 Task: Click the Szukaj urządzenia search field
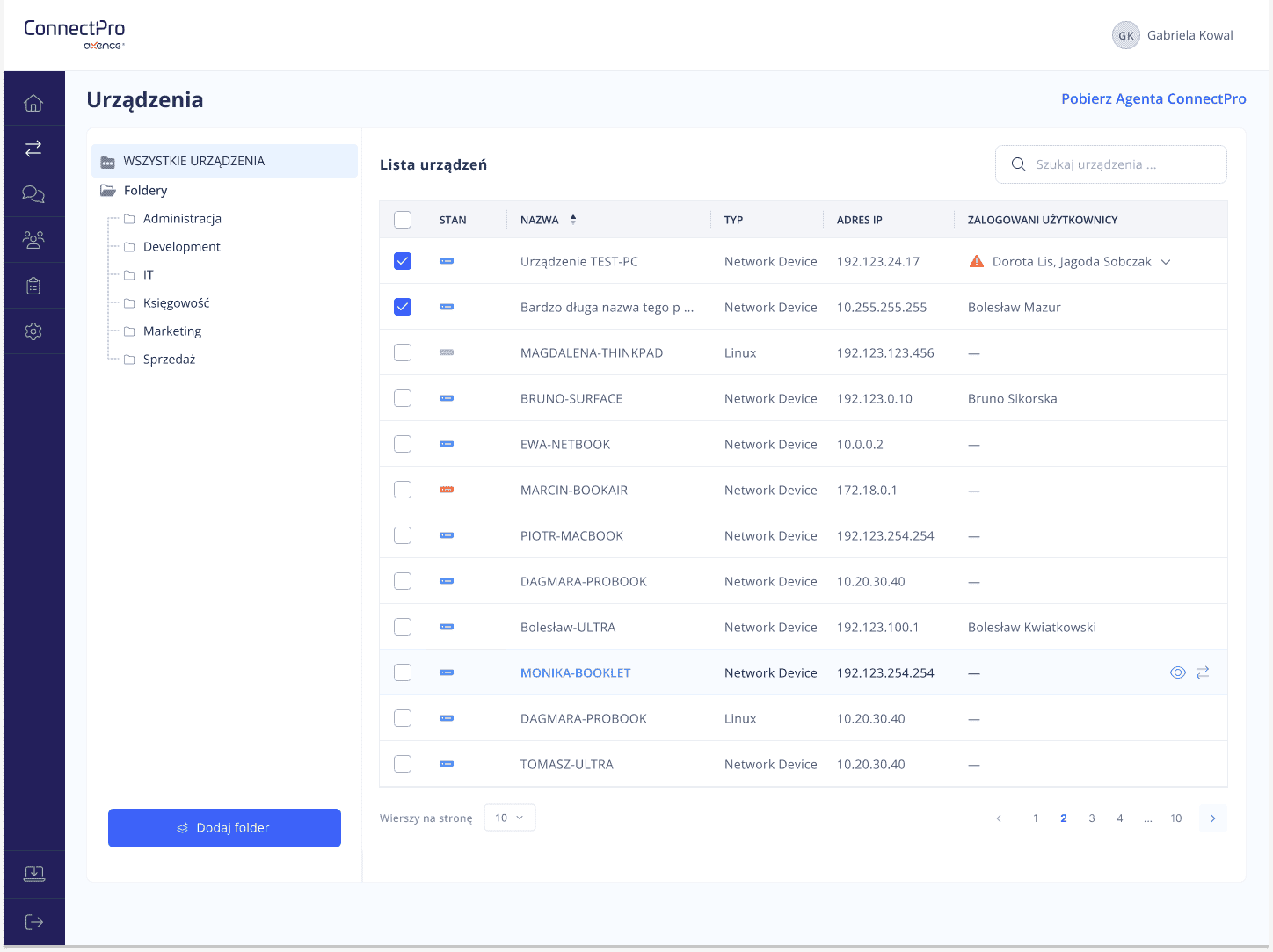click(1111, 164)
